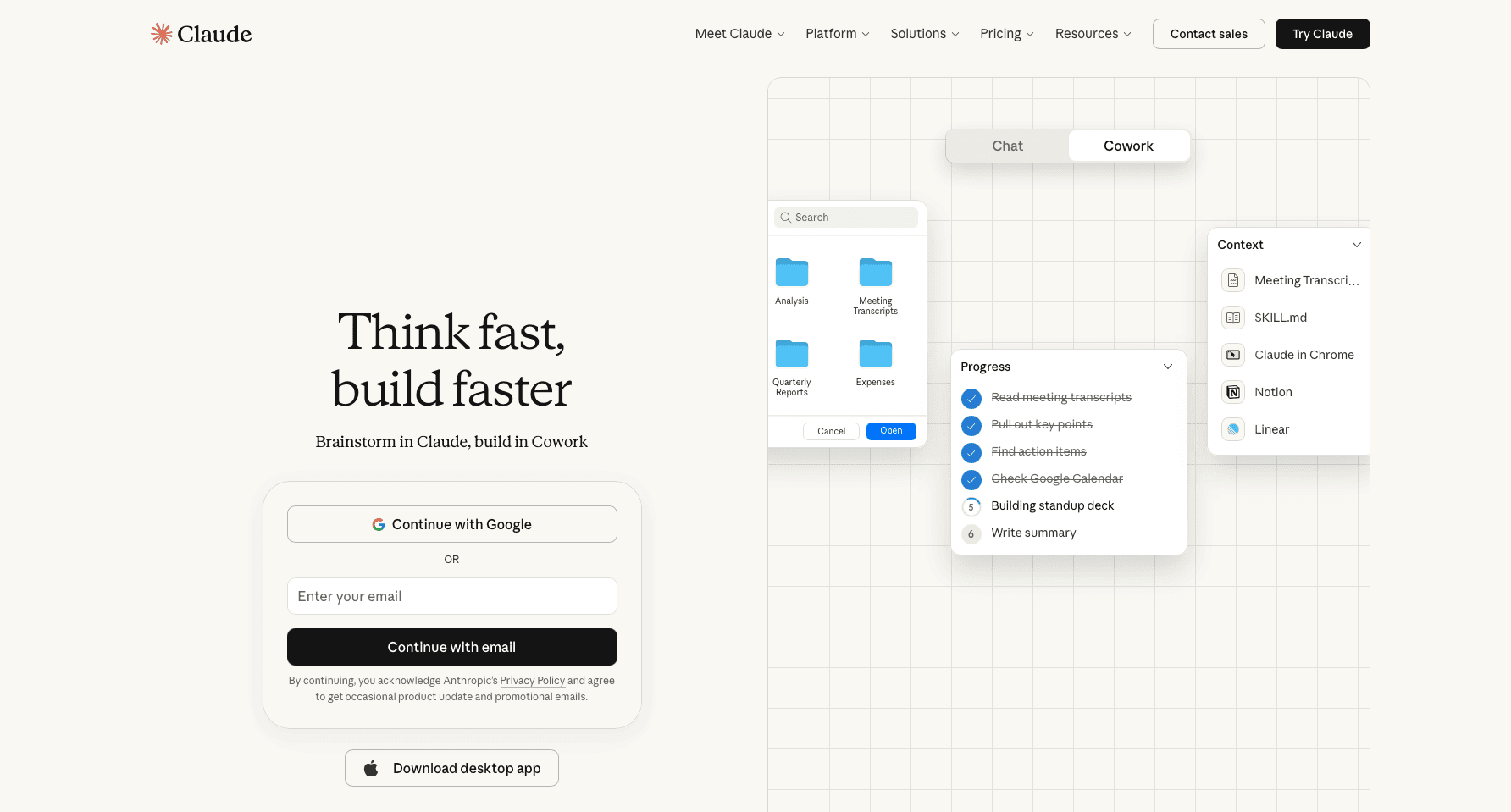Open the Privacy Policy link
The height and width of the screenshot is (812, 1511).
532,681
